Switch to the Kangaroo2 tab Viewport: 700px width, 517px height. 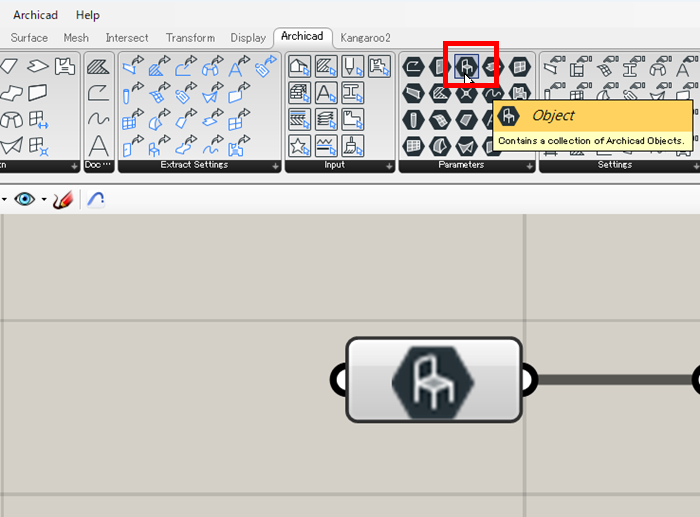[x=365, y=38]
